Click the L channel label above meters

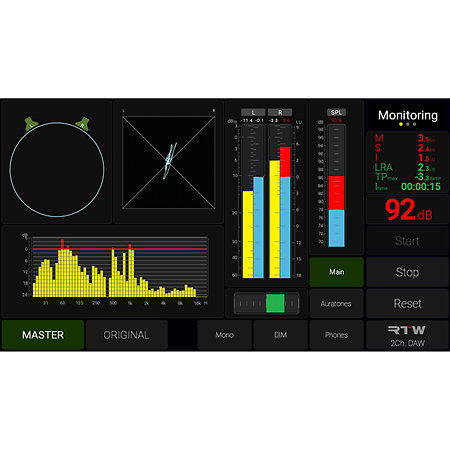pyautogui.click(x=253, y=112)
